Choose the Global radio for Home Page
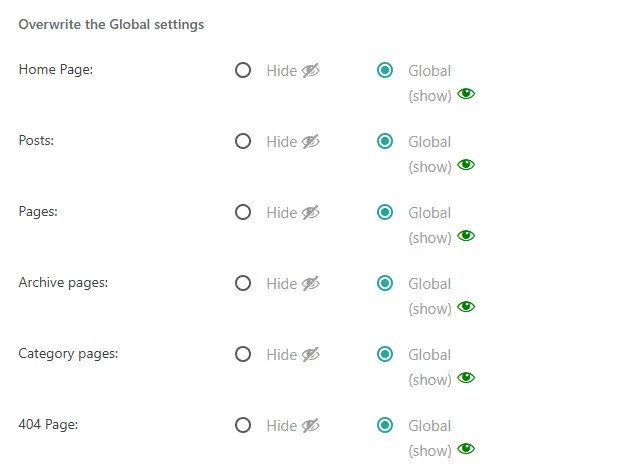Image resolution: width=634 pixels, height=471 pixels. 385,70
